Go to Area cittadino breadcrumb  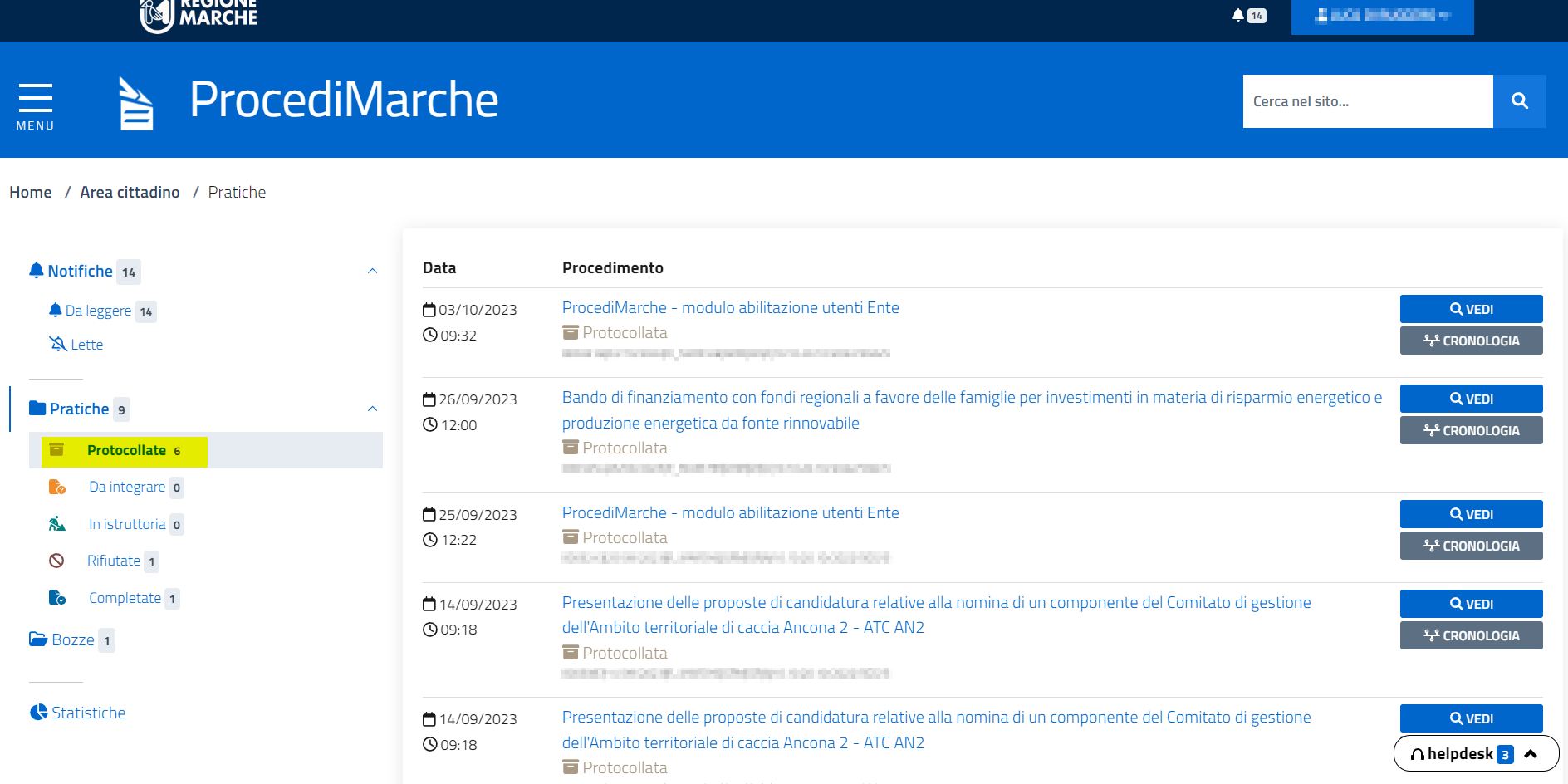click(130, 192)
